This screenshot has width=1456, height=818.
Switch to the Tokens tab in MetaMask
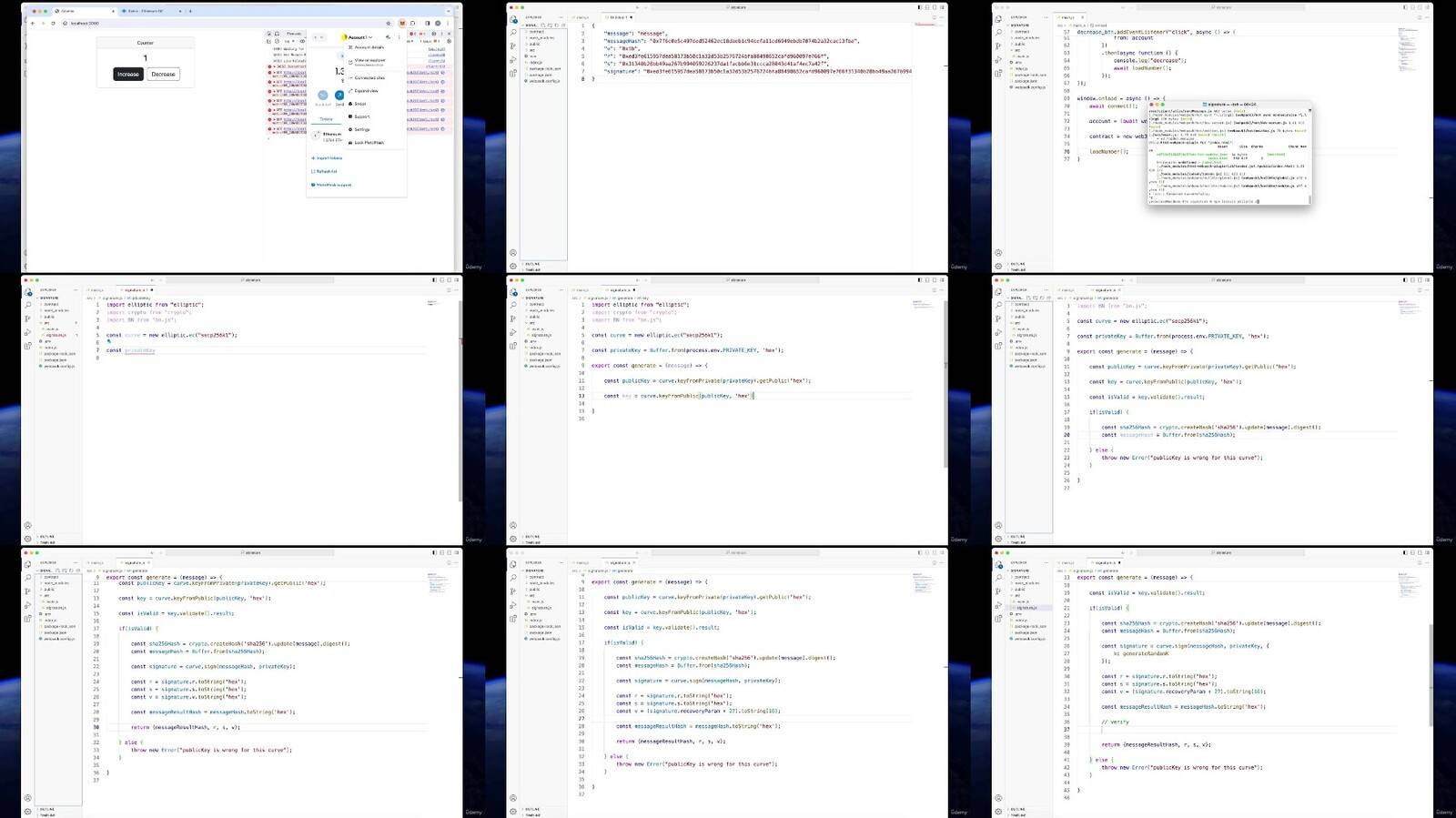click(326, 119)
